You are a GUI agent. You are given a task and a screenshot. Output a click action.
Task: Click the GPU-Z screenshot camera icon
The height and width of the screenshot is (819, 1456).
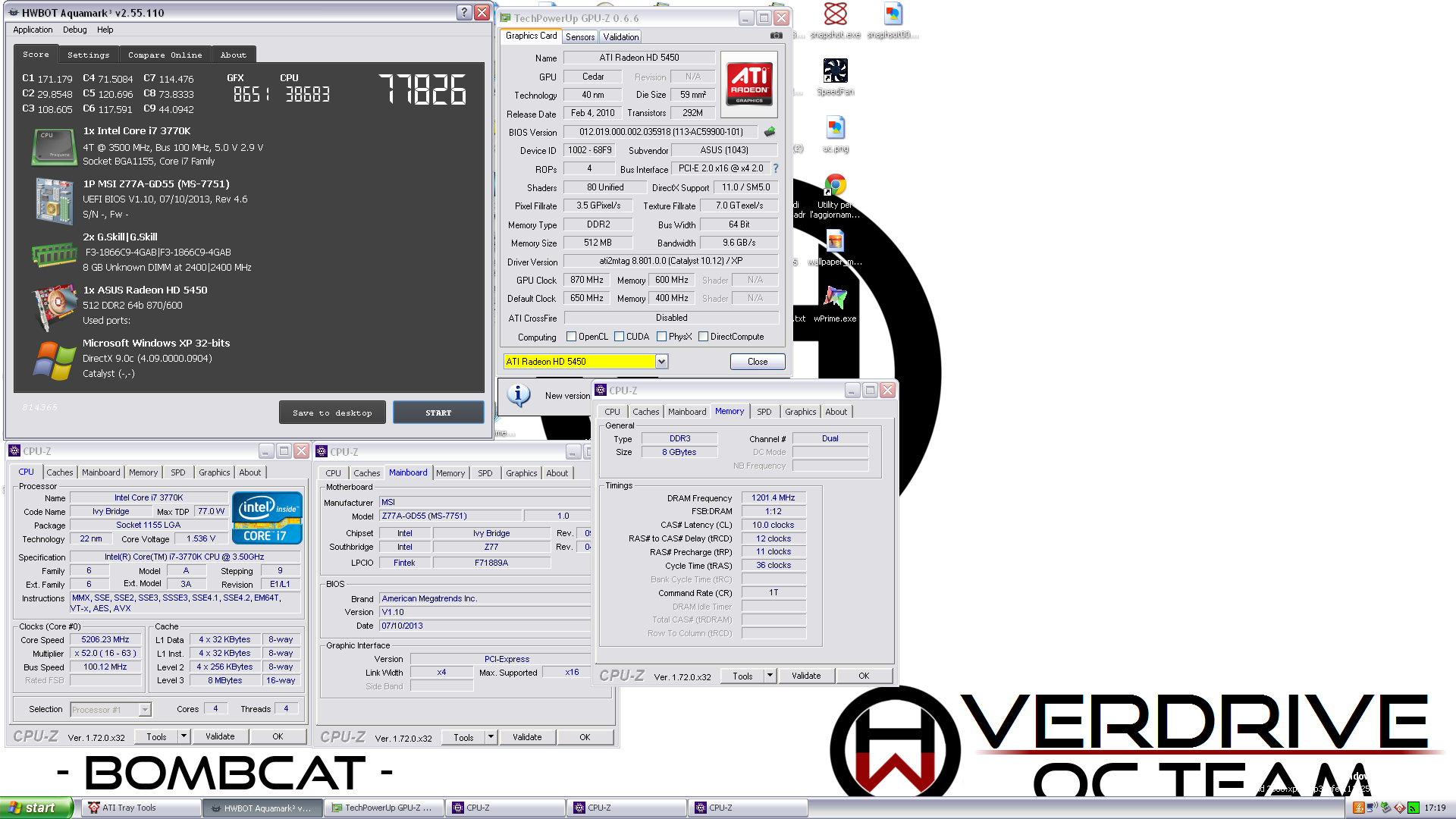point(776,36)
